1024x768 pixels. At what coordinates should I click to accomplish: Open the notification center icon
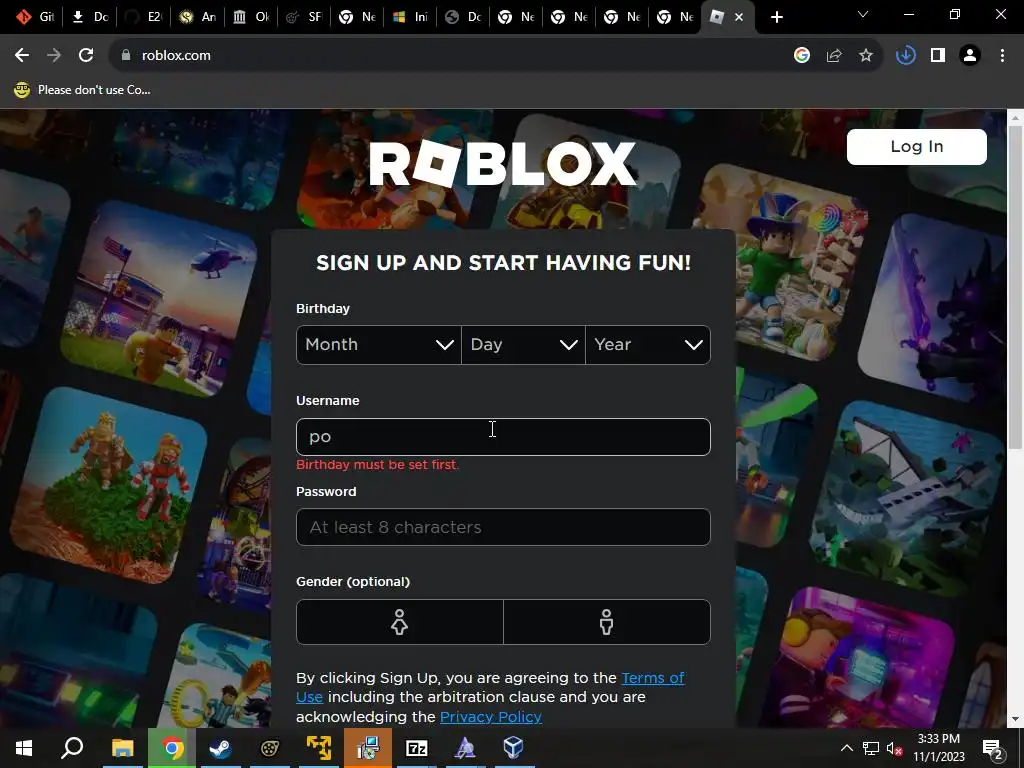point(993,748)
